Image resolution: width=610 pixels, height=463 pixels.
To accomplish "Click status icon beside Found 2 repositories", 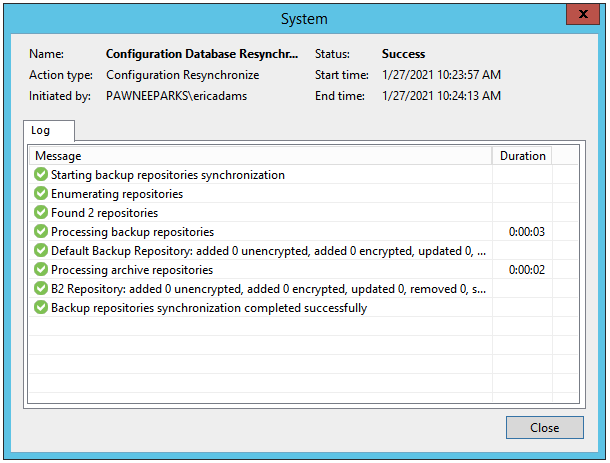I will [41, 213].
